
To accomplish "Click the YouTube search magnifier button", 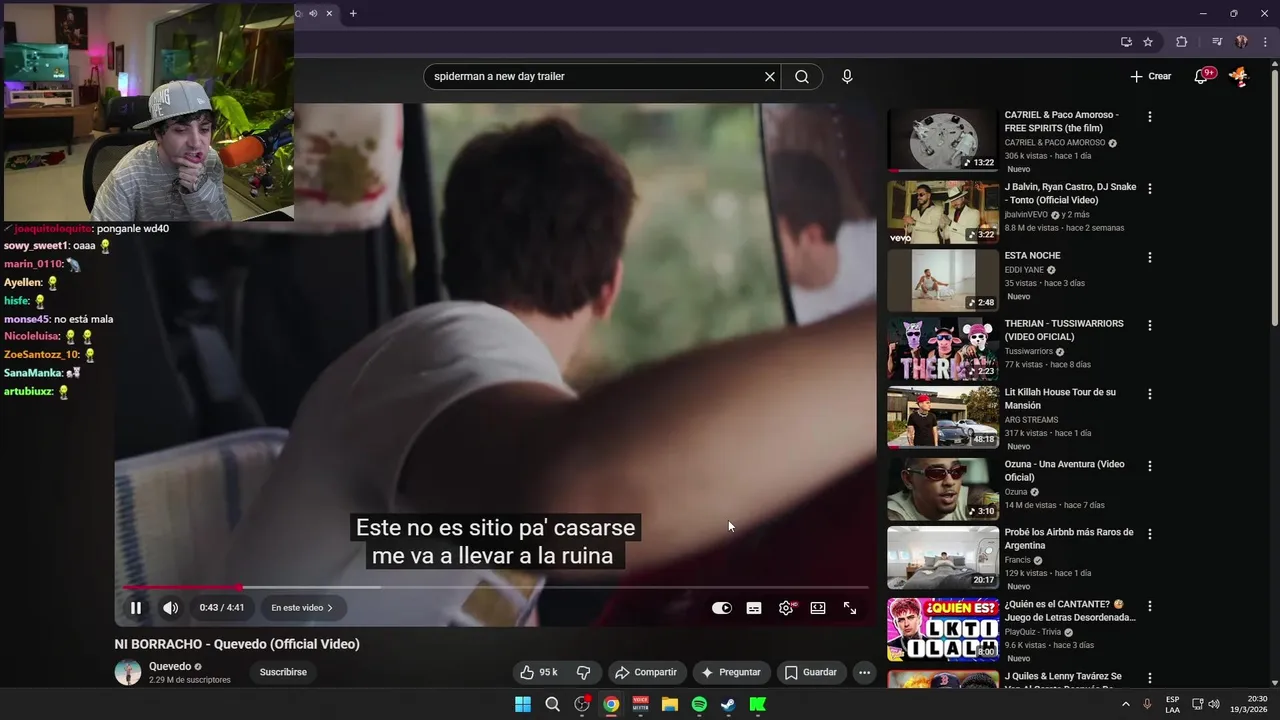I will point(802,76).
